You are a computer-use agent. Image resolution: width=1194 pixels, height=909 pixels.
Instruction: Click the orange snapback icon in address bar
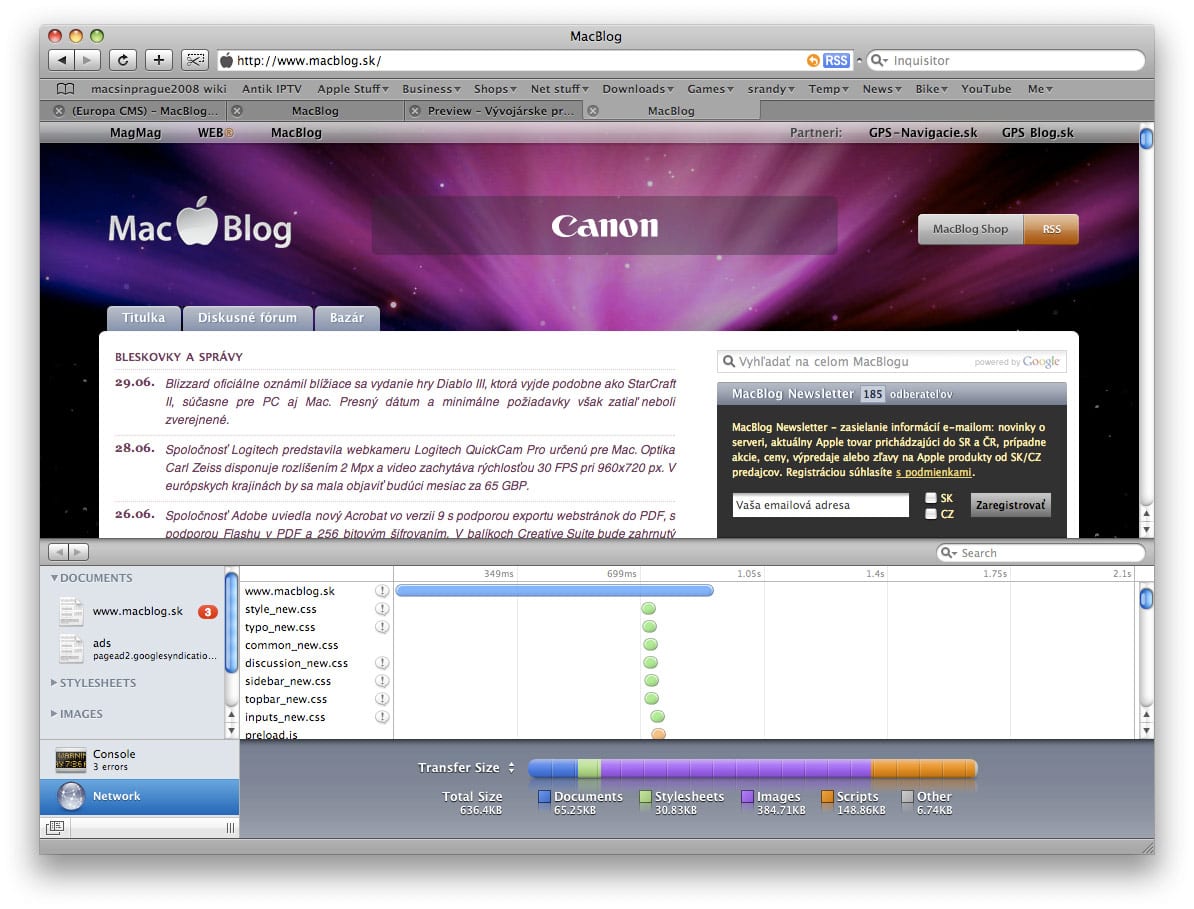click(x=813, y=60)
